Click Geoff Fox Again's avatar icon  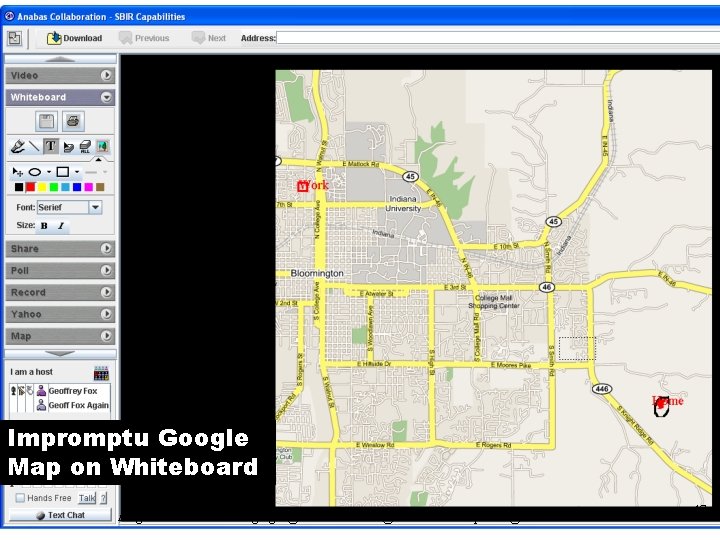point(41,405)
